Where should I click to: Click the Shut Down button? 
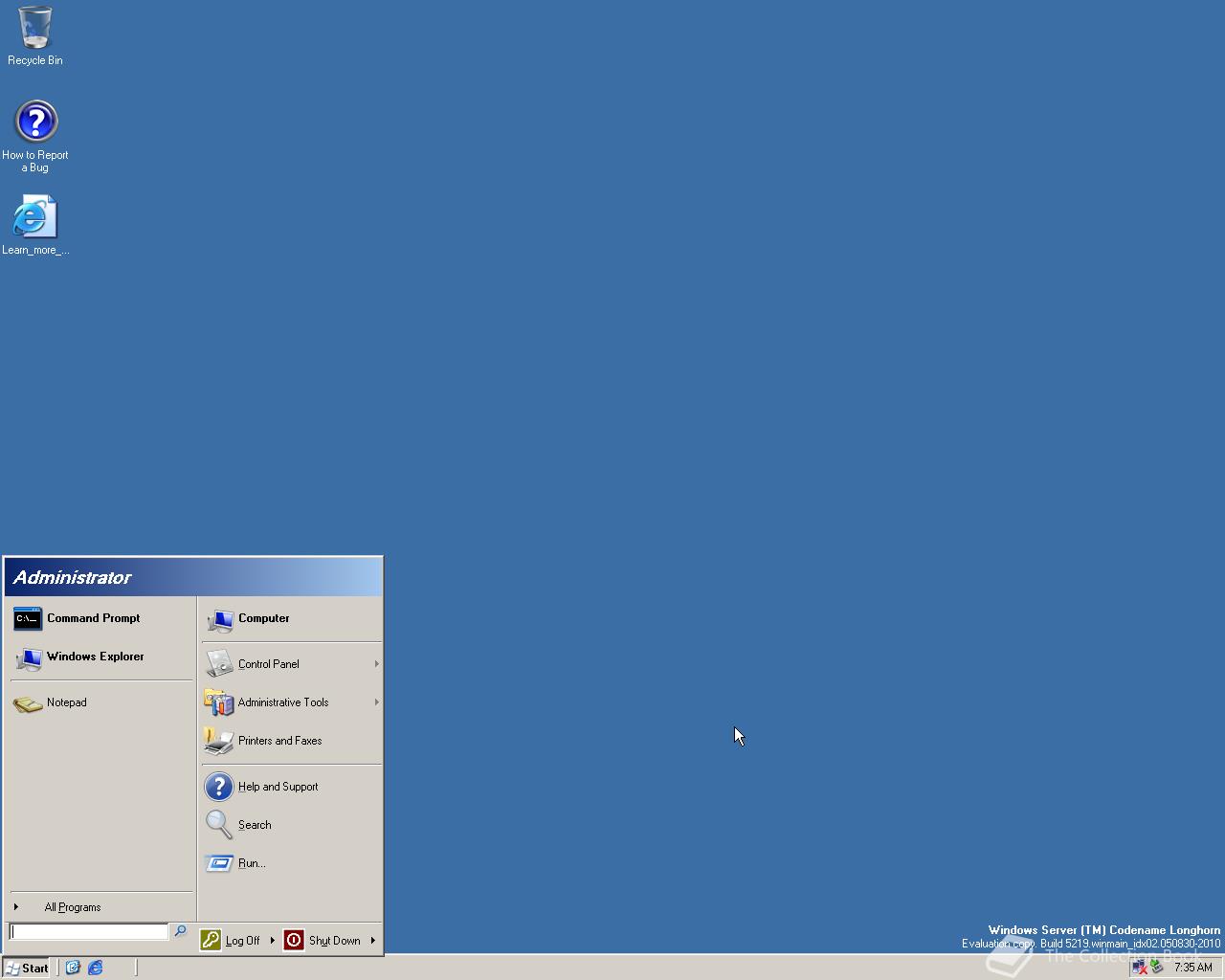pyautogui.click(x=323, y=941)
